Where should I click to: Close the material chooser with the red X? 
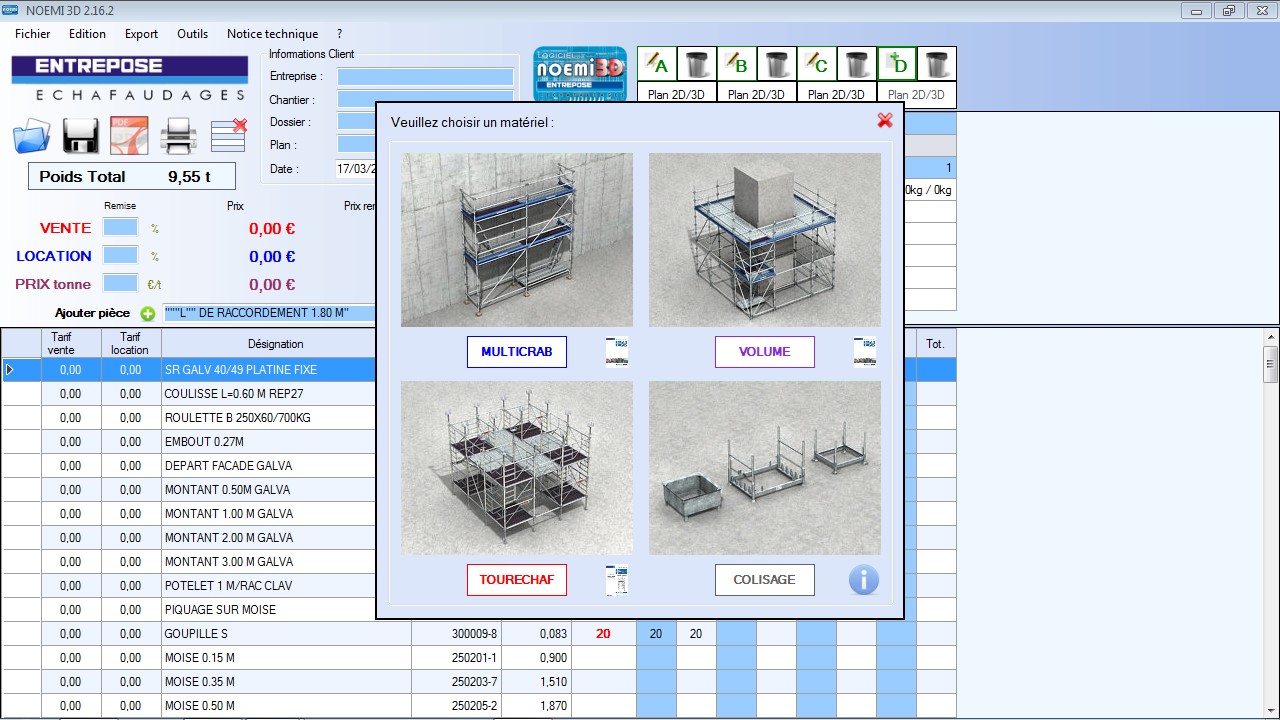pos(885,120)
